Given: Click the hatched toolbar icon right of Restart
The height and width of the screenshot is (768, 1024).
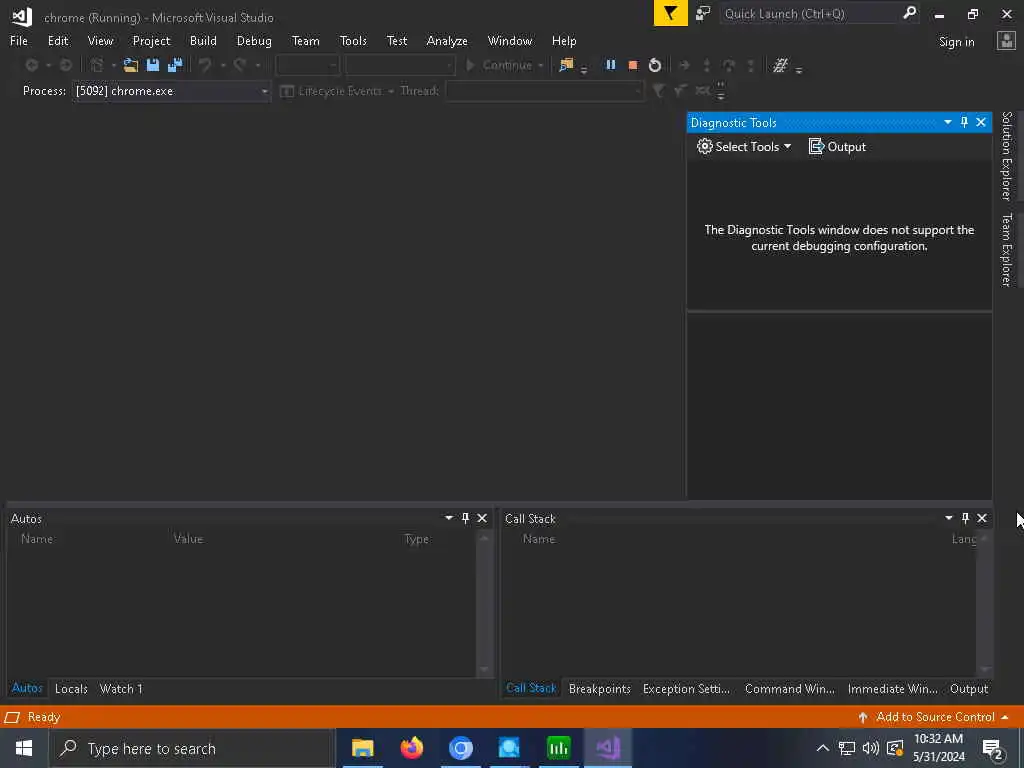Looking at the screenshot, I should (x=780, y=65).
